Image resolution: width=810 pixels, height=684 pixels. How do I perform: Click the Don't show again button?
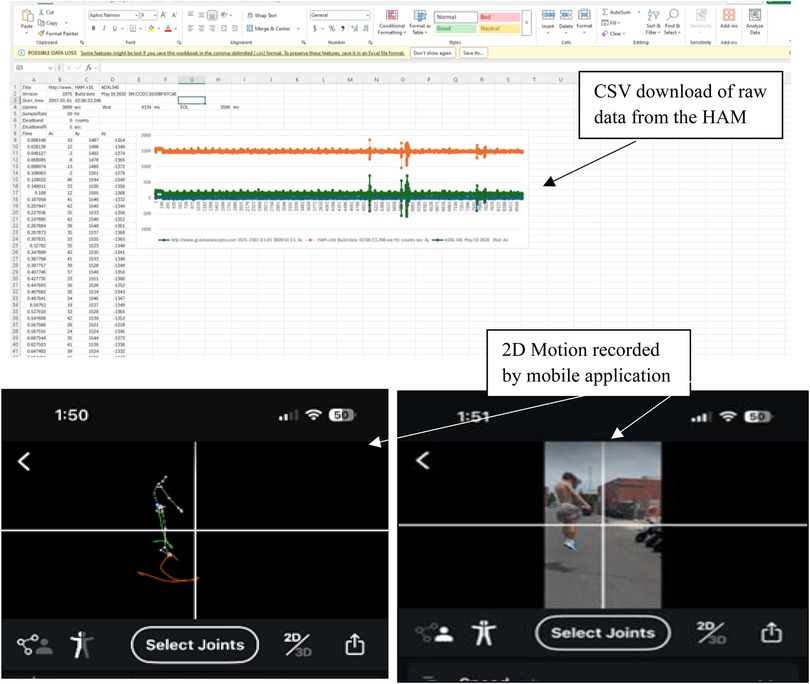(431, 52)
